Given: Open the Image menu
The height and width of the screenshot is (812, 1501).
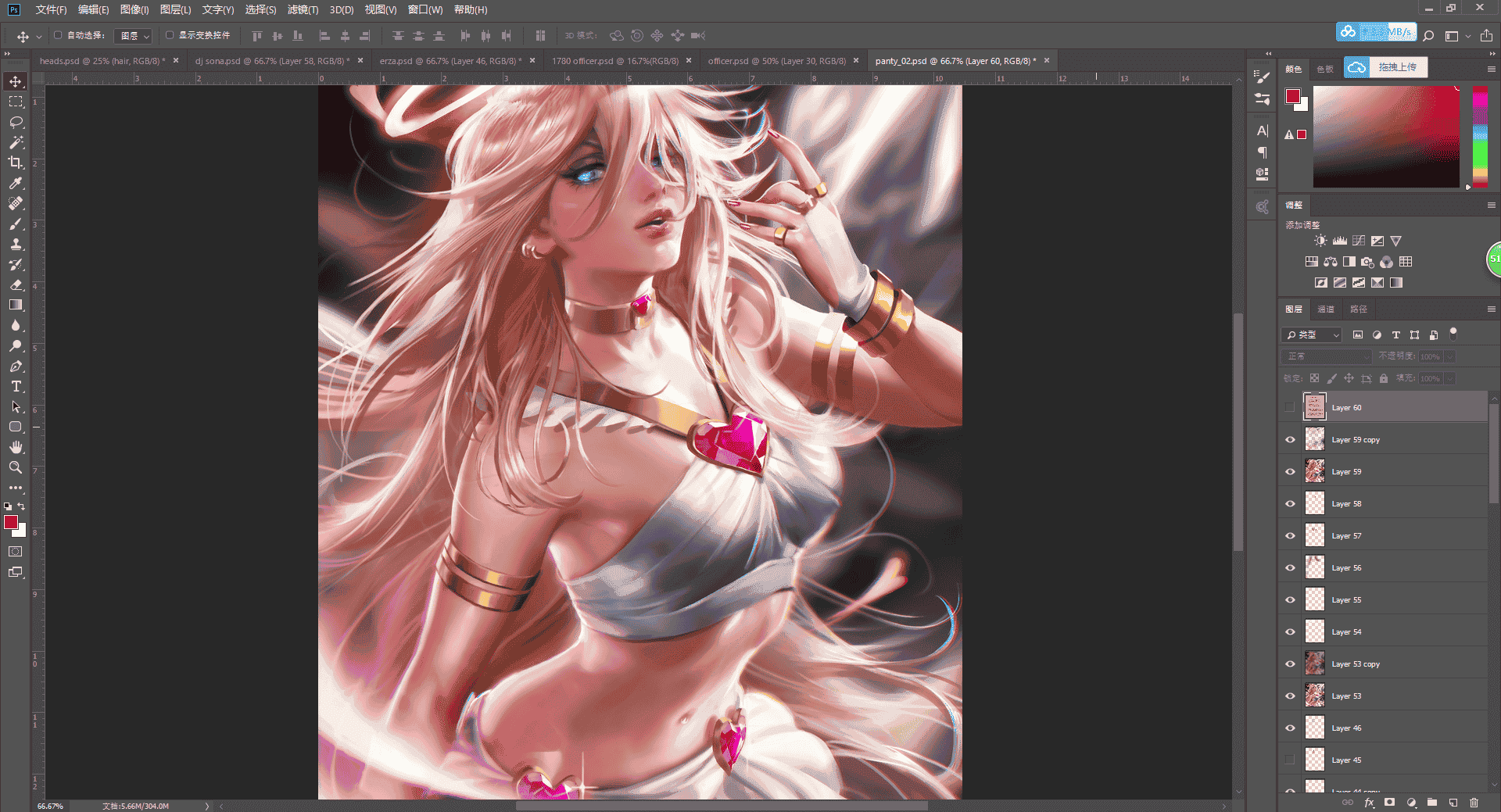Looking at the screenshot, I should pos(134,9).
